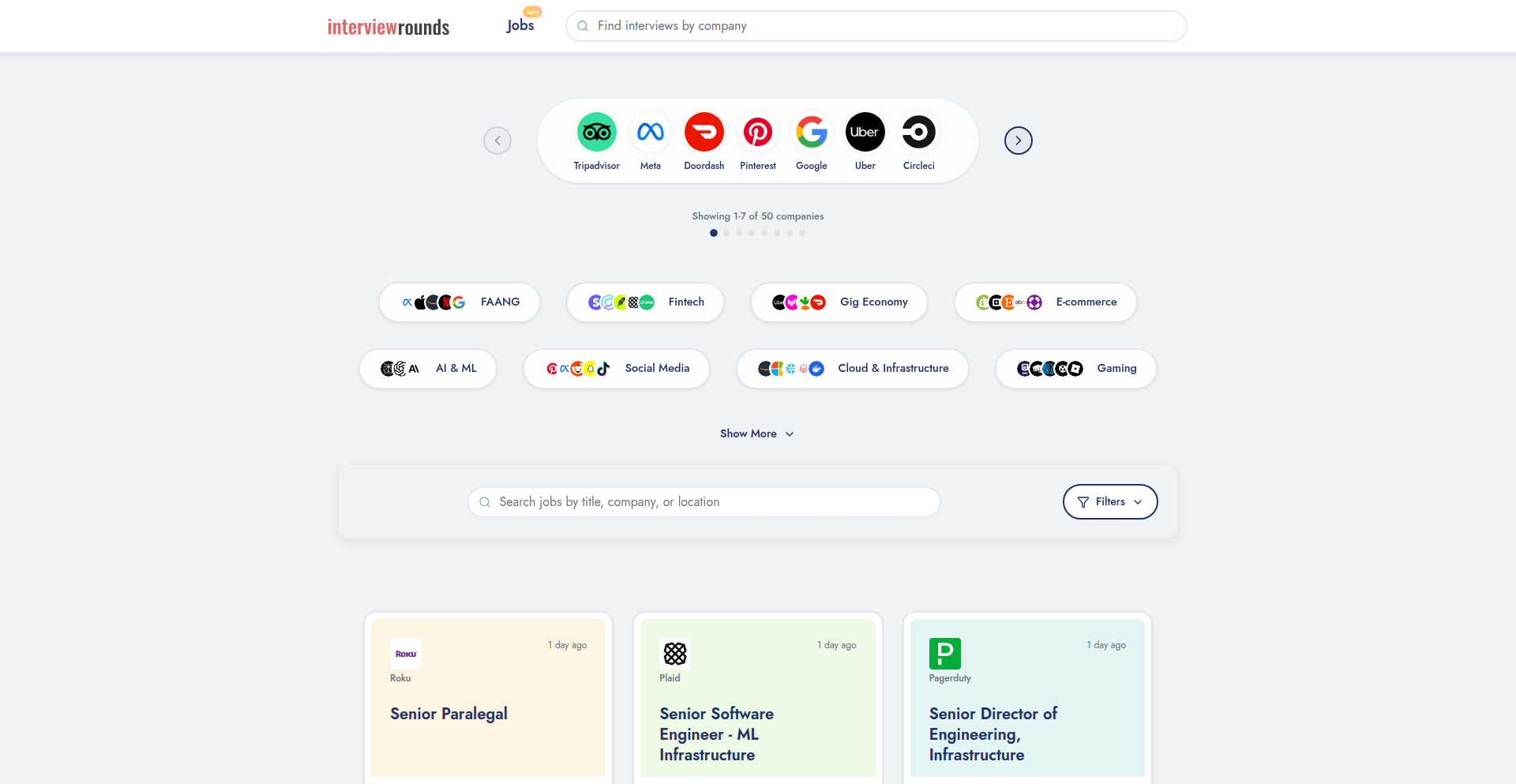Screen dimensions: 1516x784
Task: Open the Uber company logo
Action: click(x=865, y=132)
